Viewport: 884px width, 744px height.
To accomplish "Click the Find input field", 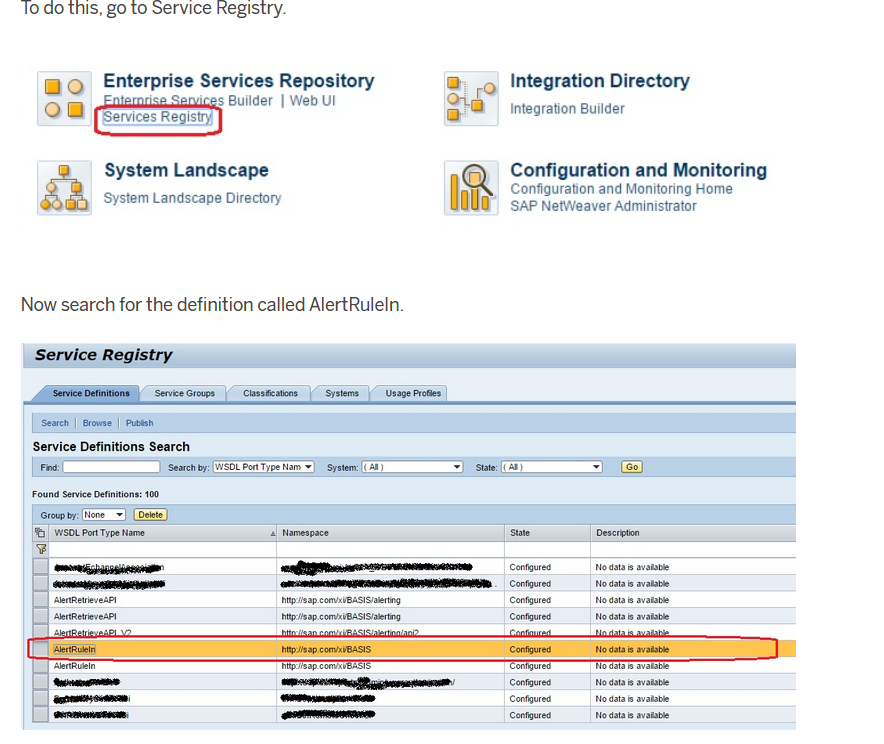I will click(x=111, y=467).
